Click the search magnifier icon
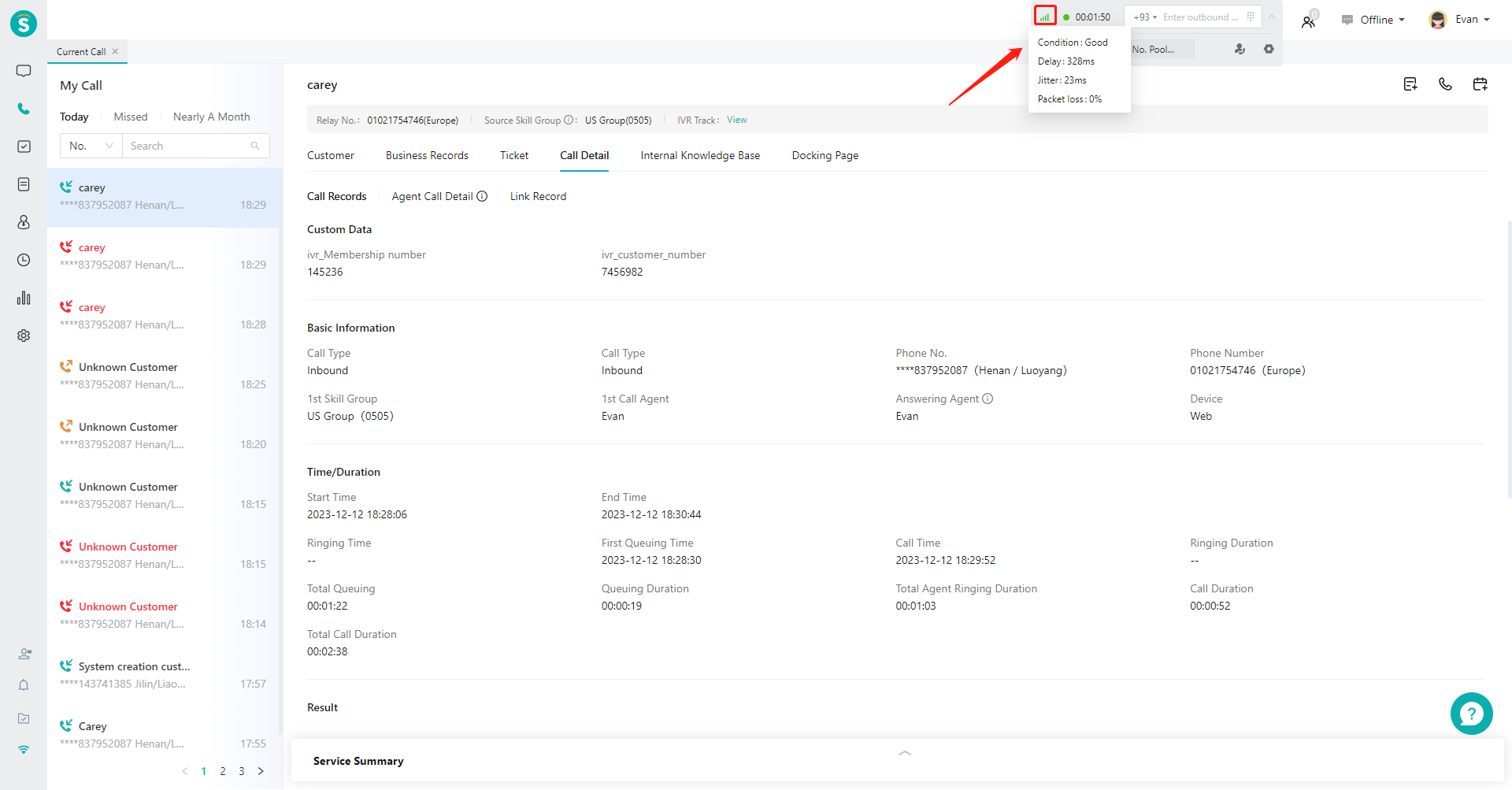Image resolution: width=1512 pixels, height=790 pixels. pos(255,146)
